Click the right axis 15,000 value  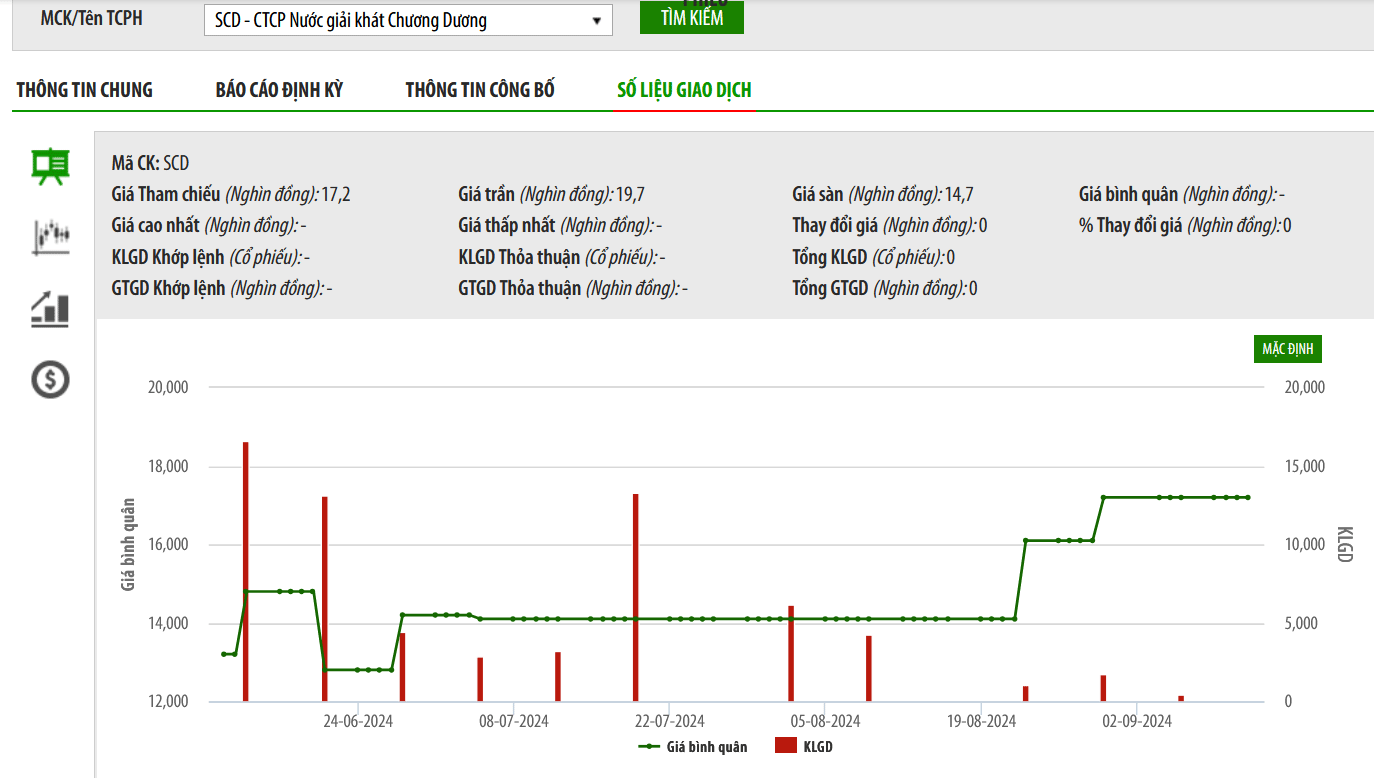(x=1305, y=466)
